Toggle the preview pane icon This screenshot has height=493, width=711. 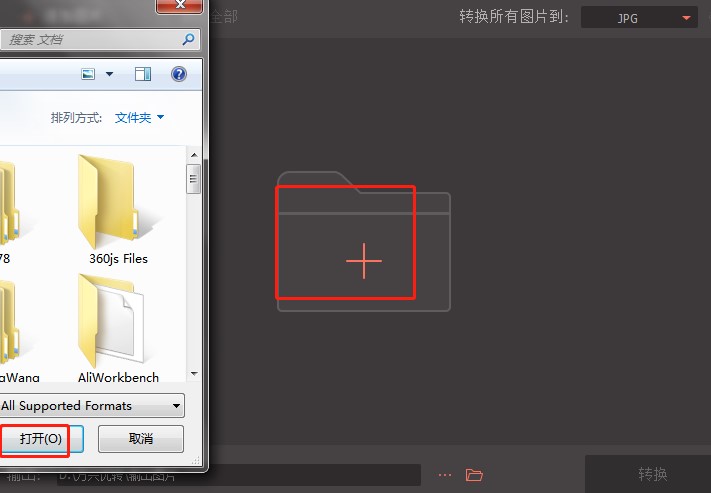click(143, 74)
